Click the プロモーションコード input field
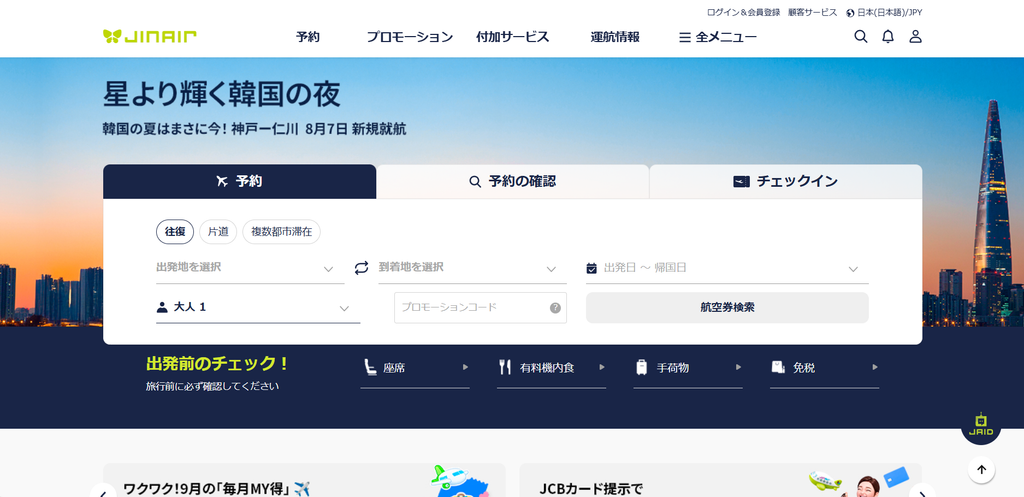This screenshot has width=1024, height=497. click(x=480, y=308)
